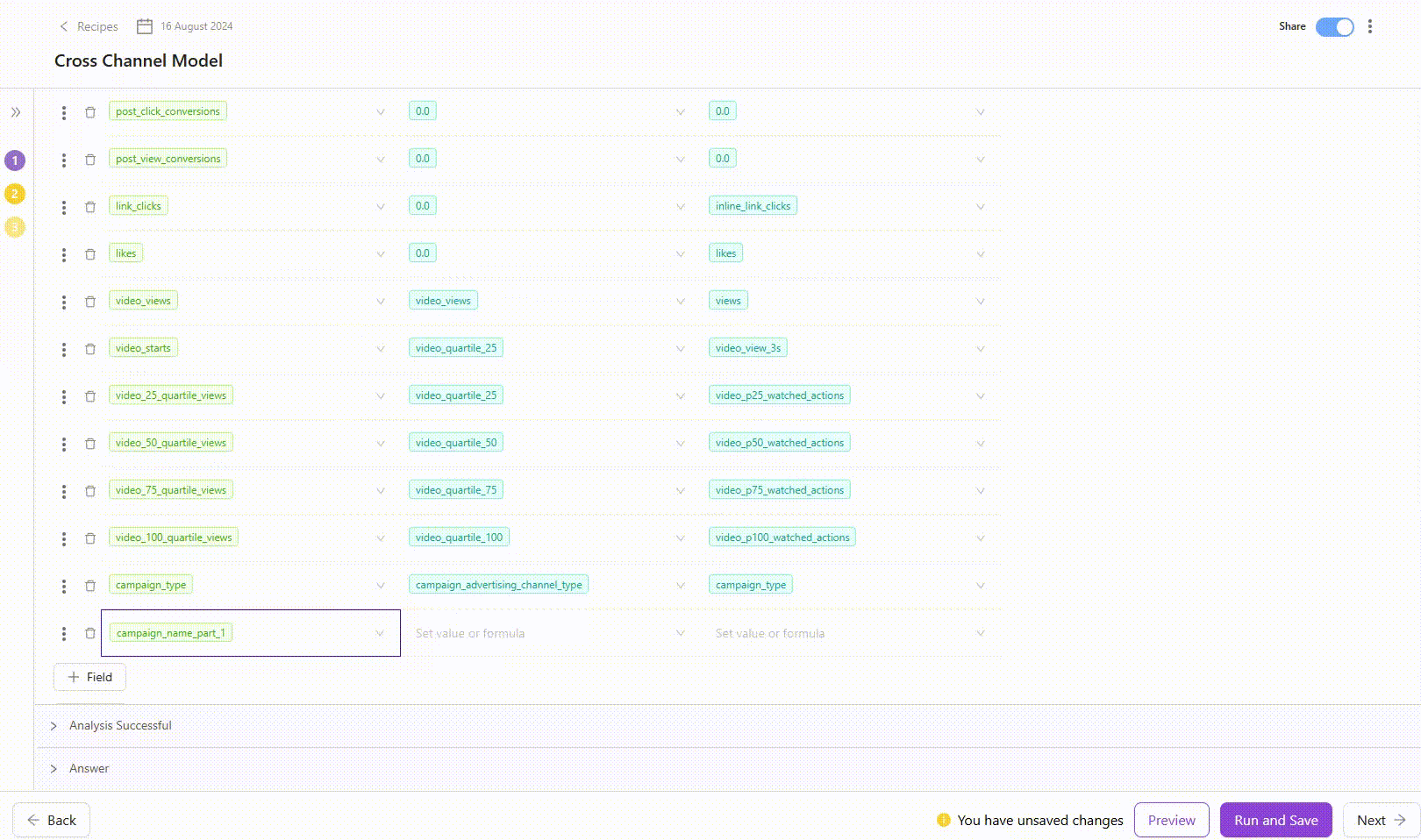Open dropdown next to video_quartile_50
Viewport: 1421px width, 840px height.
(681, 444)
